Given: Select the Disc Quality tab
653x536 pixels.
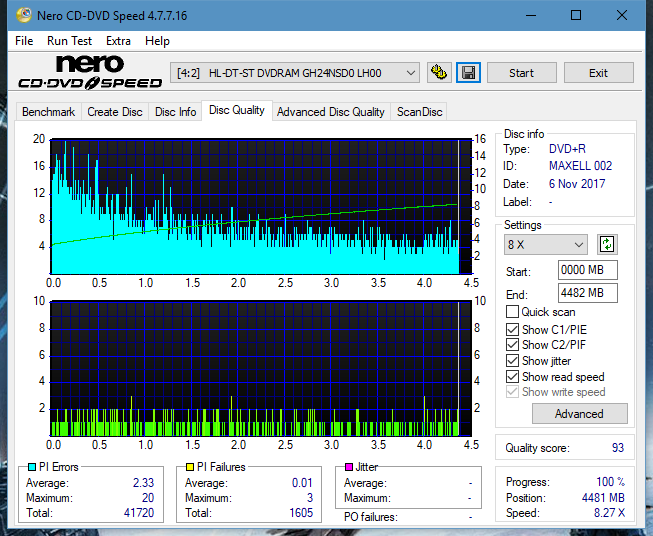Looking at the screenshot, I should tap(237, 110).
